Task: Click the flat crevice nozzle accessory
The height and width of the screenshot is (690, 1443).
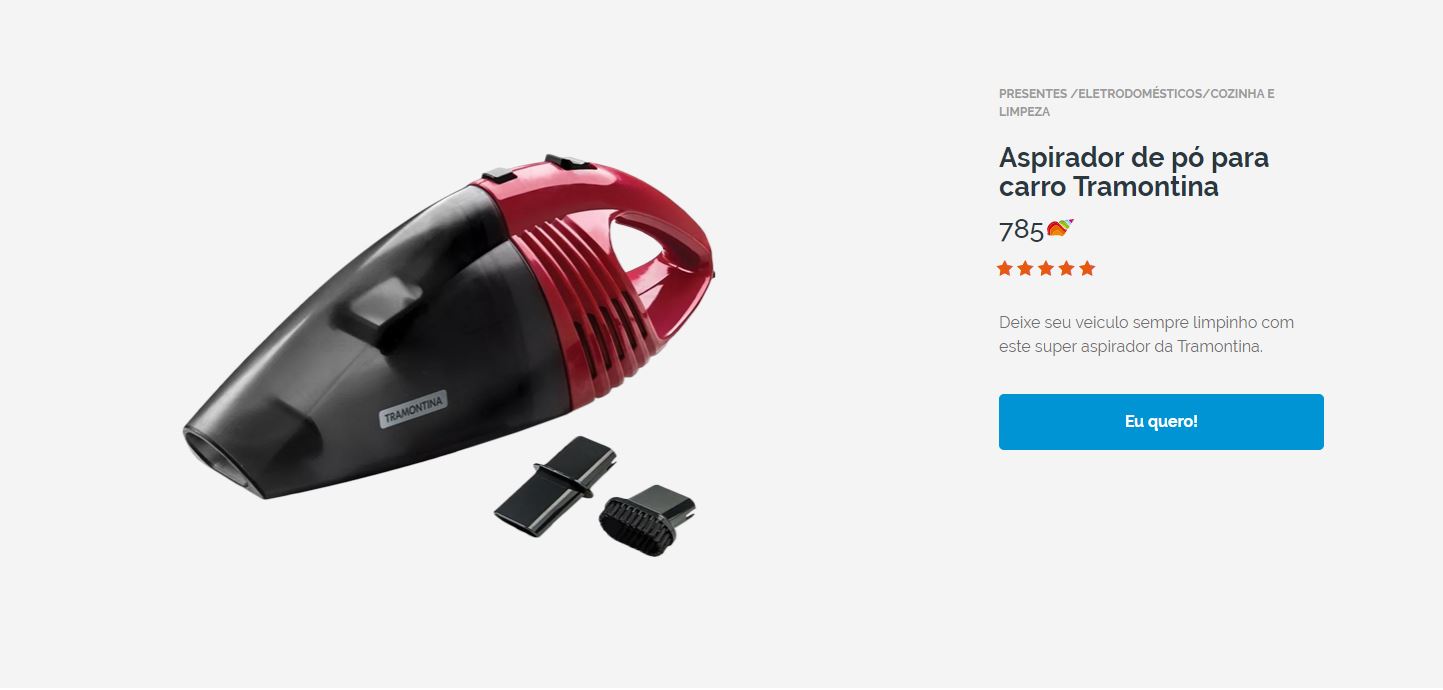Action: click(x=555, y=485)
